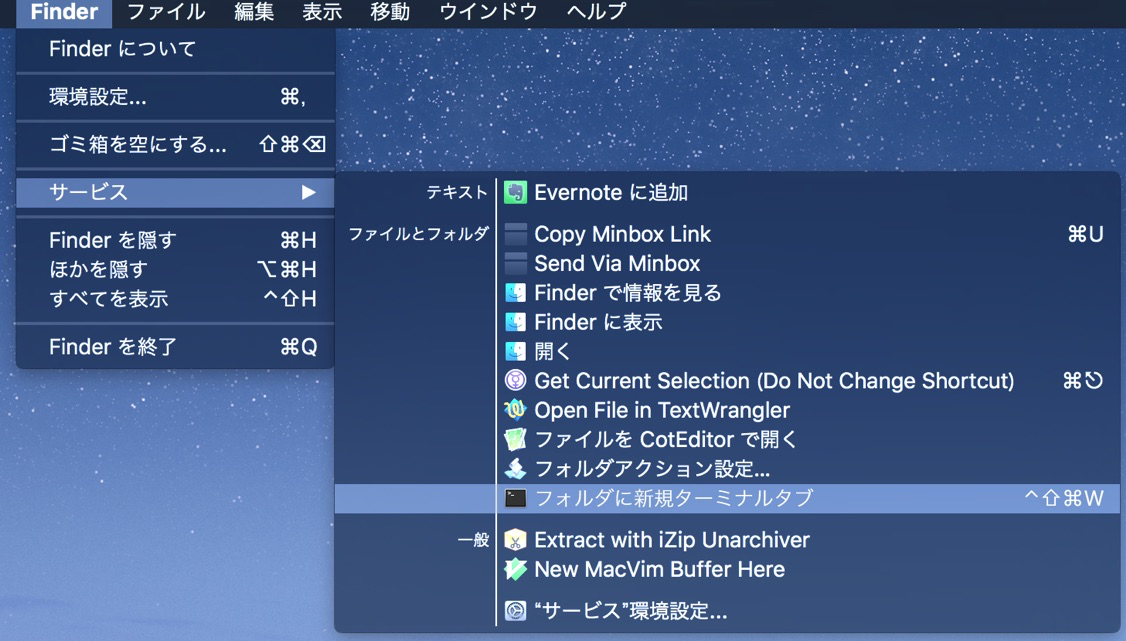Expand the サービス submenu arrow
The width and height of the screenshot is (1126, 641).
click(x=308, y=192)
